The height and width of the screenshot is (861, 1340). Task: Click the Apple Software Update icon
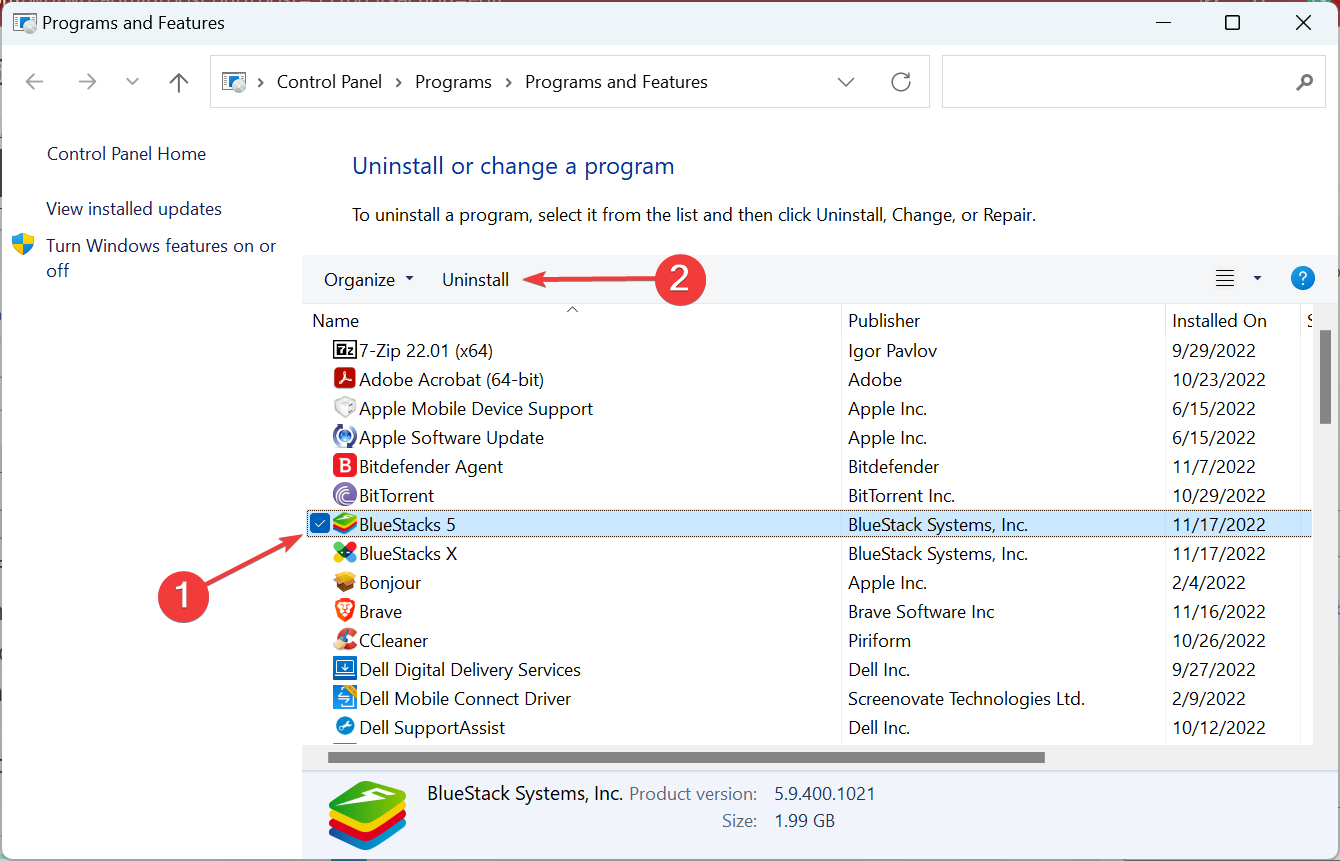pos(344,437)
